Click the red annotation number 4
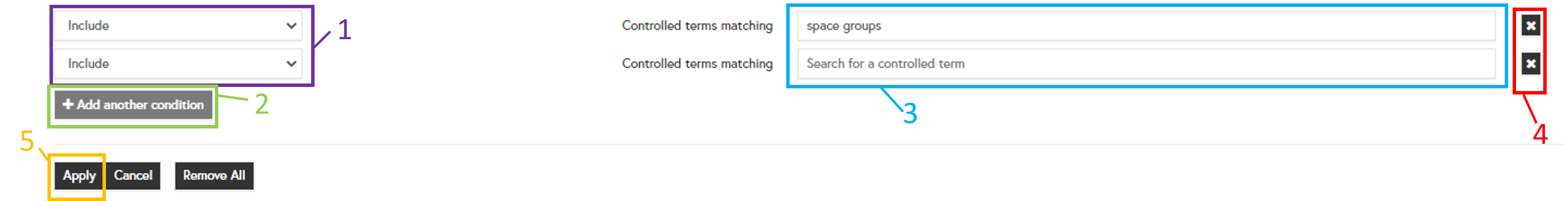Image resolution: width=1568 pixels, height=201 pixels. click(1539, 134)
